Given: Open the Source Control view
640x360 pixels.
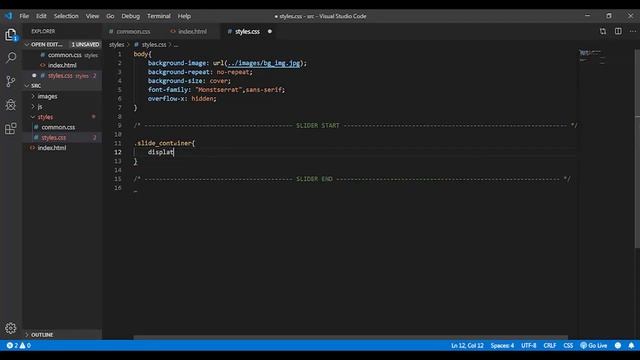Looking at the screenshot, I should point(11,81).
